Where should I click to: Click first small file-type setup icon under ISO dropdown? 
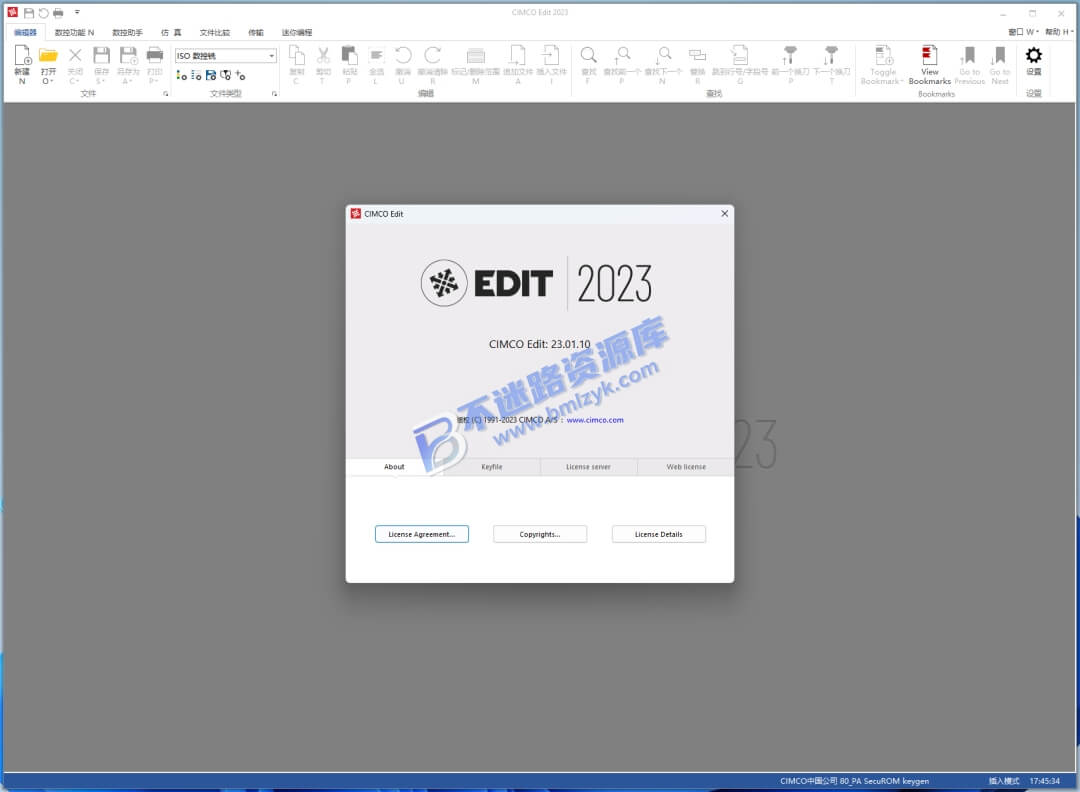[x=181, y=75]
